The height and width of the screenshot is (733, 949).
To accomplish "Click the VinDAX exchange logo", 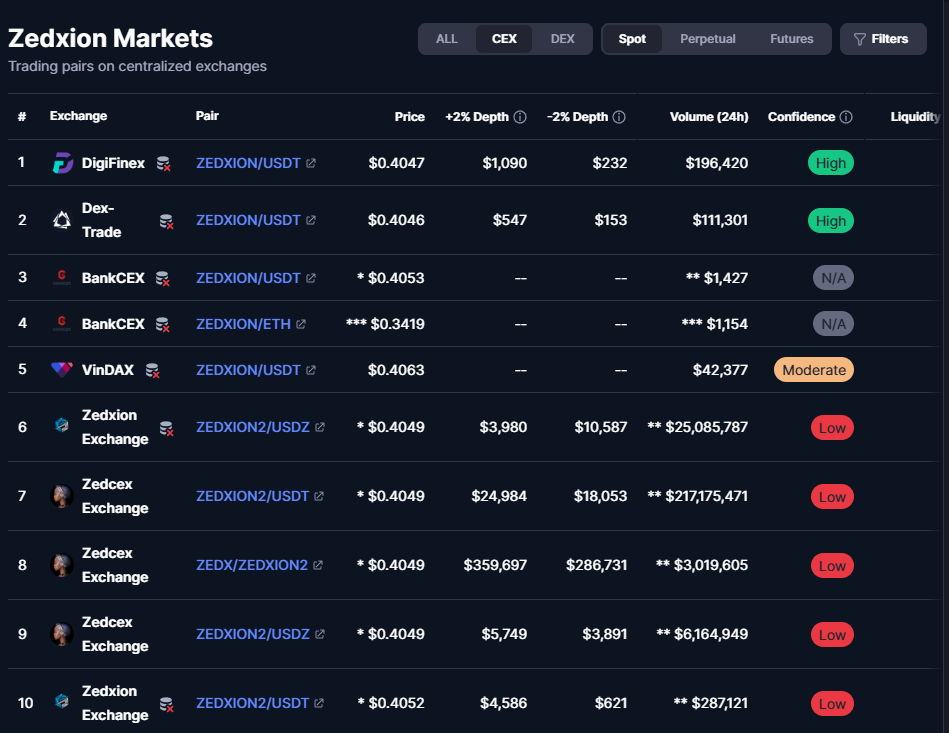I will pos(62,369).
